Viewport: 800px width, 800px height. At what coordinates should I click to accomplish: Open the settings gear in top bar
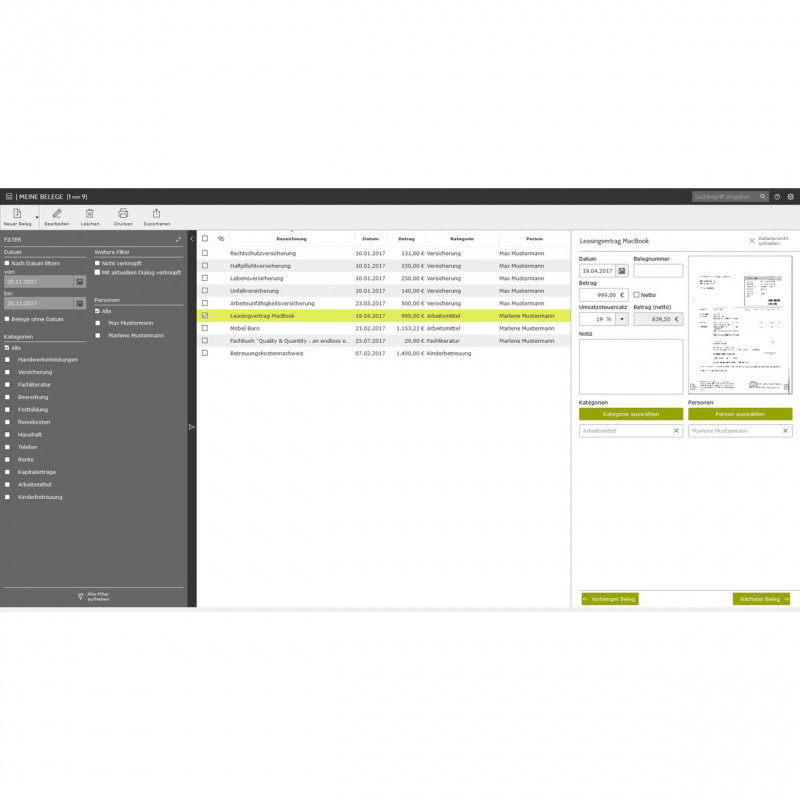point(790,197)
